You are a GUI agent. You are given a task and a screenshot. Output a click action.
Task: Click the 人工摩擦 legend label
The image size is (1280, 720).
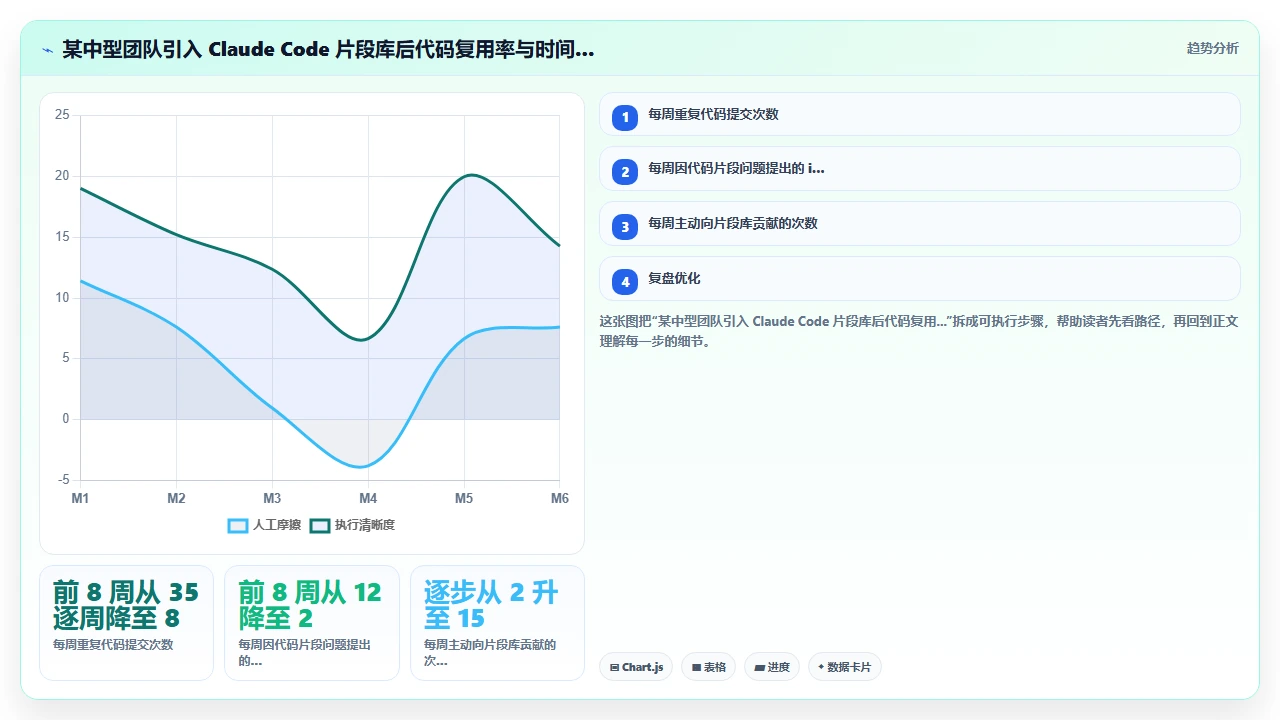click(x=277, y=525)
